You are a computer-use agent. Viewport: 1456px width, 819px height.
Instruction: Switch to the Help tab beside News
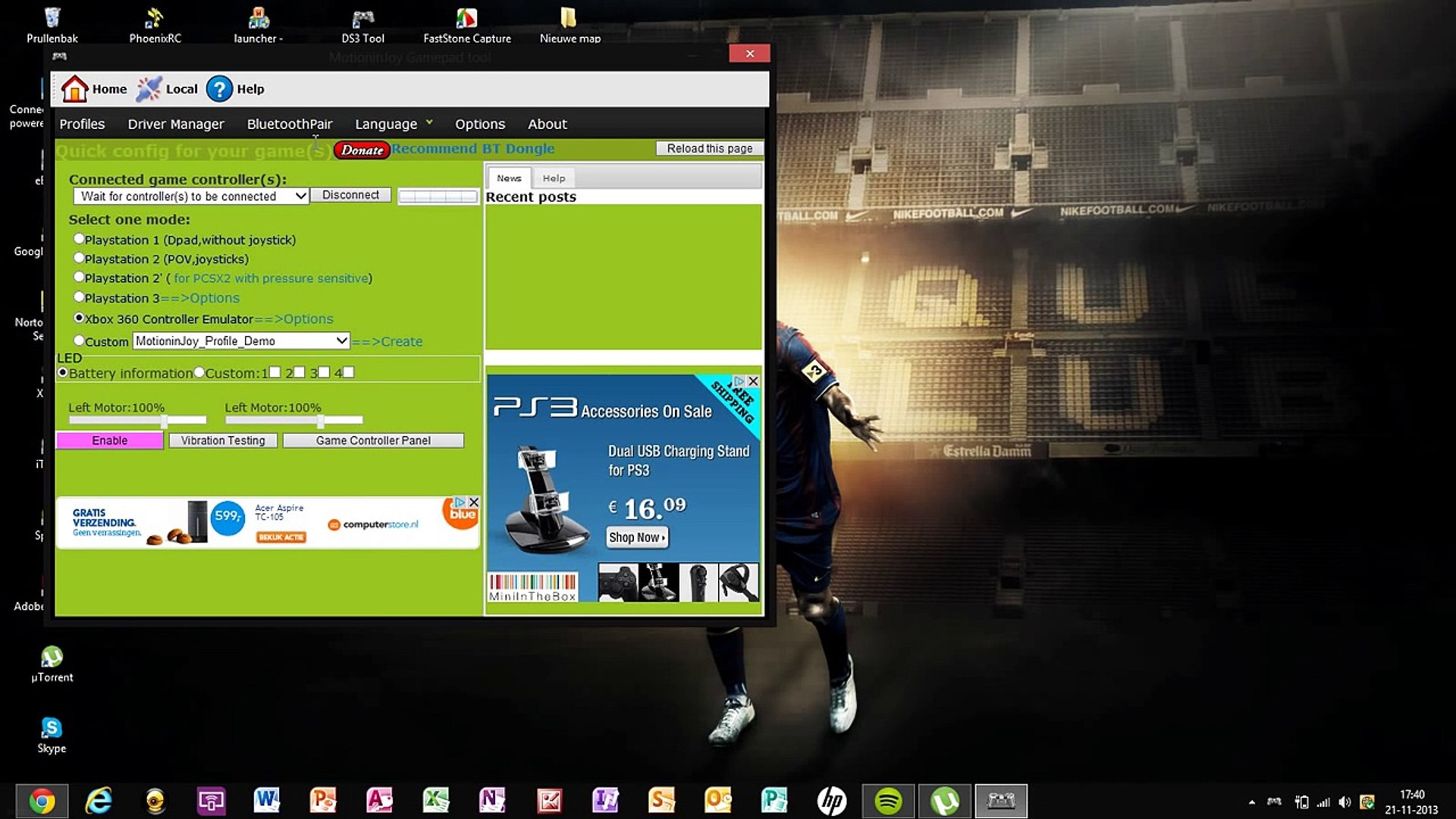(x=554, y=178)
